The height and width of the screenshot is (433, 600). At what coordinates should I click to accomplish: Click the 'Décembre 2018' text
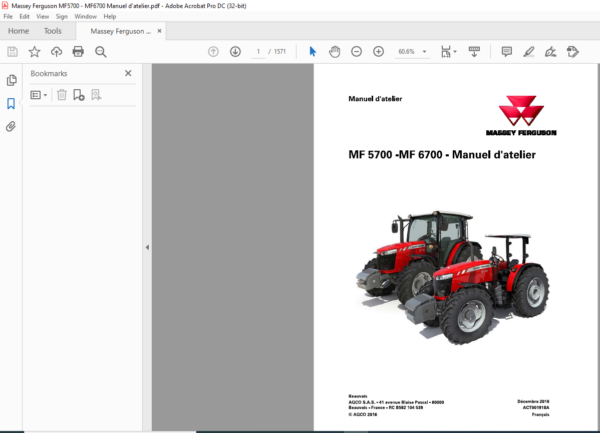point(533,401)
